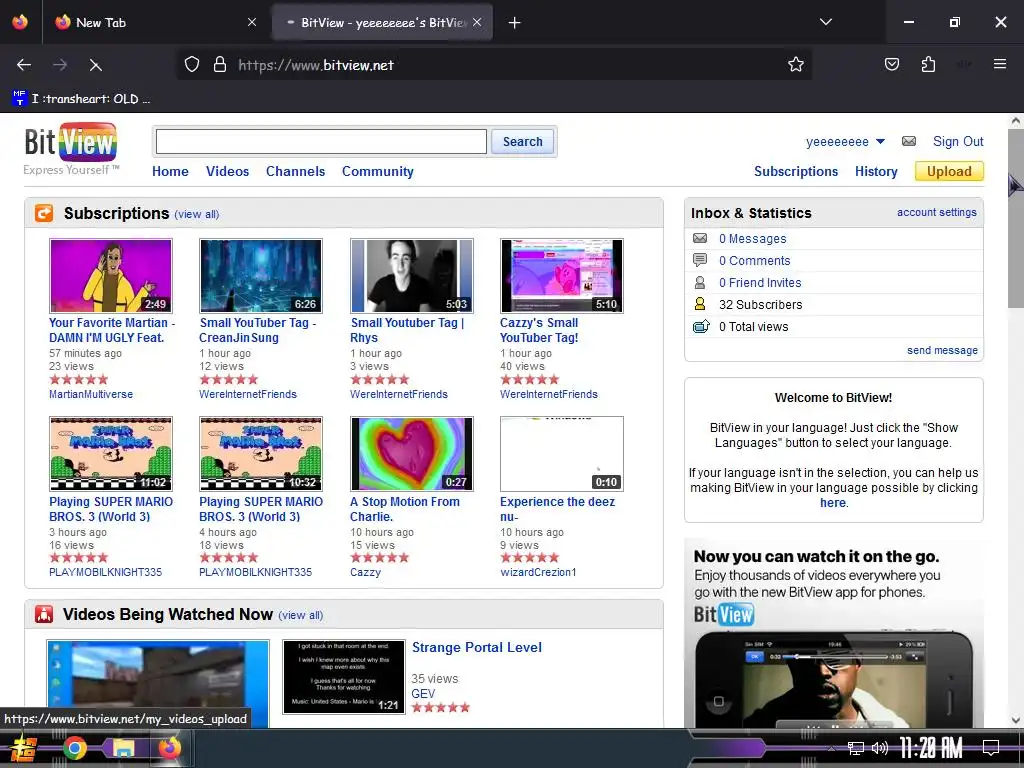
Task: Click inside the BitView search field
Action: click(321, 141)
